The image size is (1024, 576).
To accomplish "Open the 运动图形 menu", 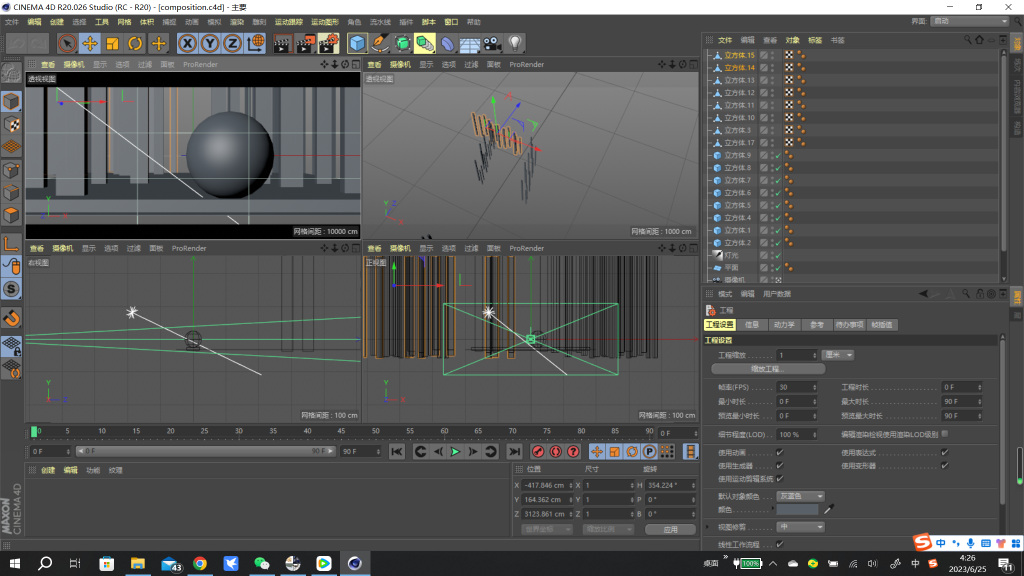I will [325, 22].
